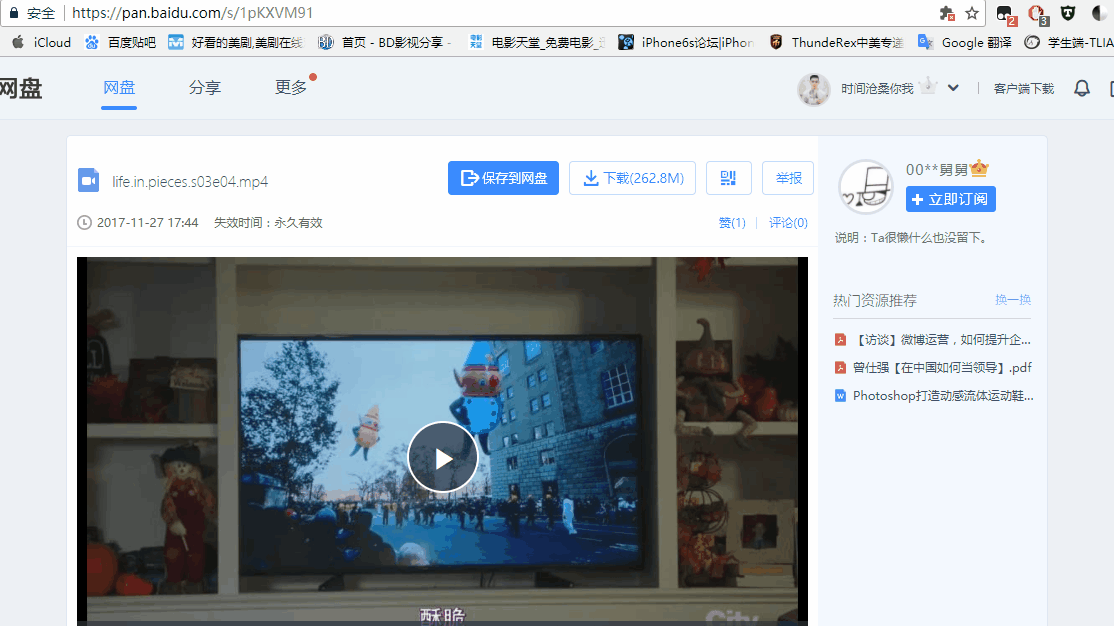Click the PDF icon beside 【访谈】微博运营 recommendation

(840, 339)
